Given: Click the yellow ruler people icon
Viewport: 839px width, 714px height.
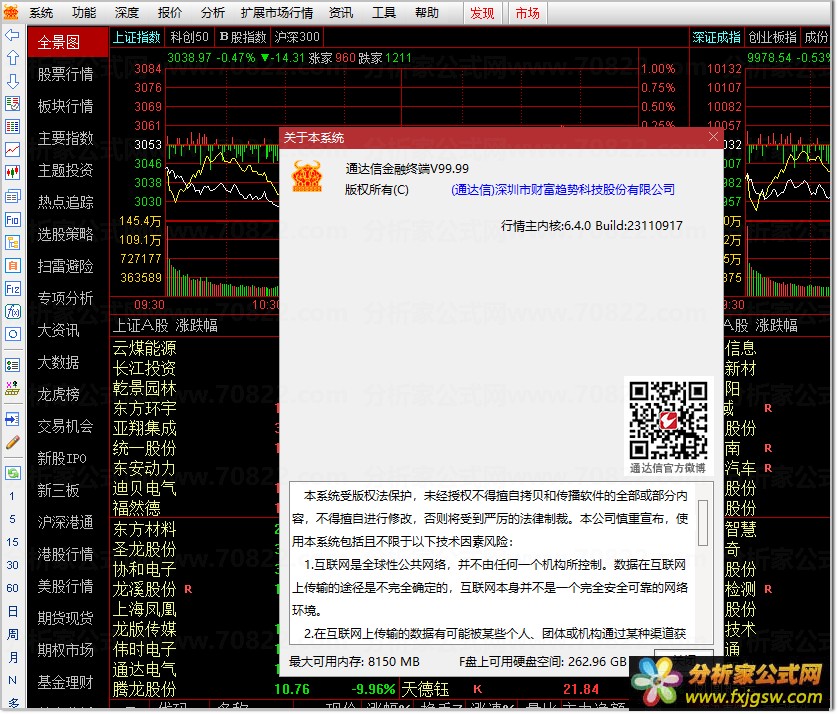Looking at the screenshot, I should pyautogui.click(x=12, y=388).
